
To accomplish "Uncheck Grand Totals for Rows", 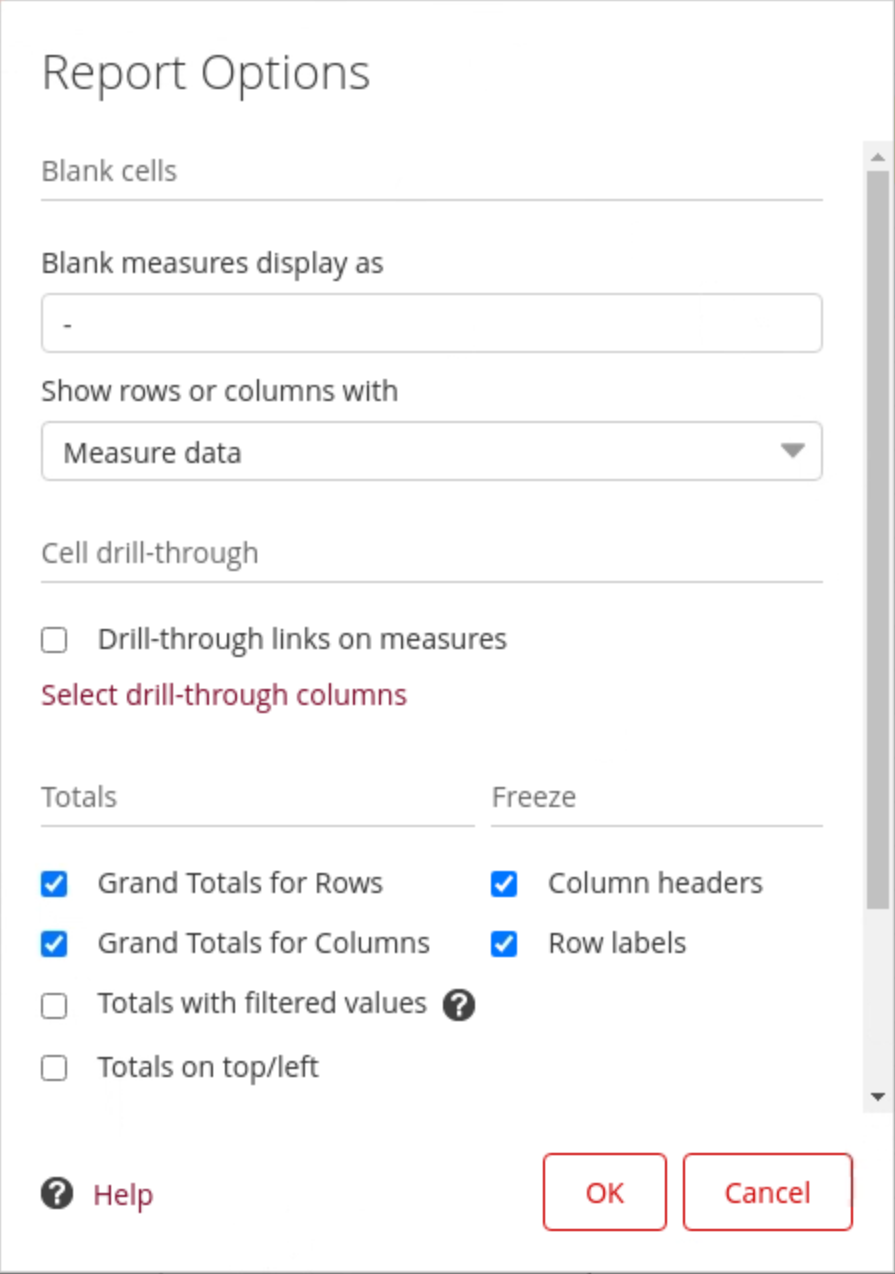I will [x=55, y=884].
